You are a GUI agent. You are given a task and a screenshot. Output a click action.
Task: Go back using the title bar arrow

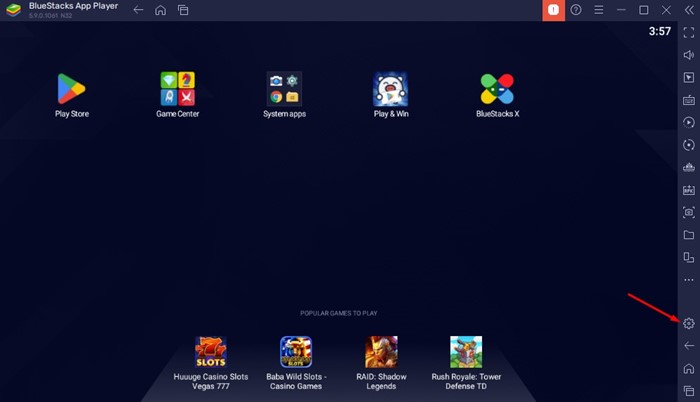point(138,10)
